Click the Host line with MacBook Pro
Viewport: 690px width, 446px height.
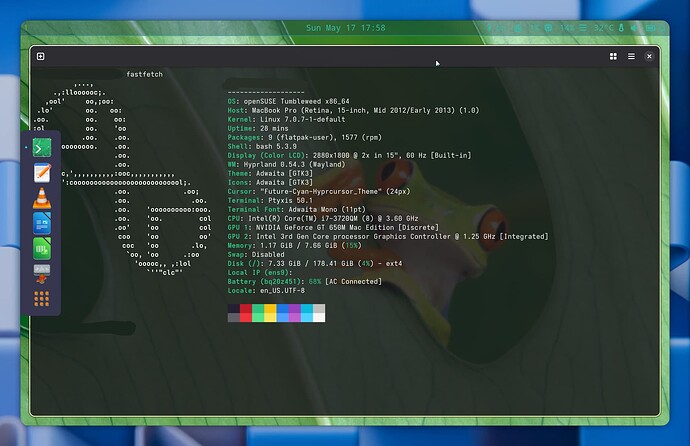(x=353, y=110)
